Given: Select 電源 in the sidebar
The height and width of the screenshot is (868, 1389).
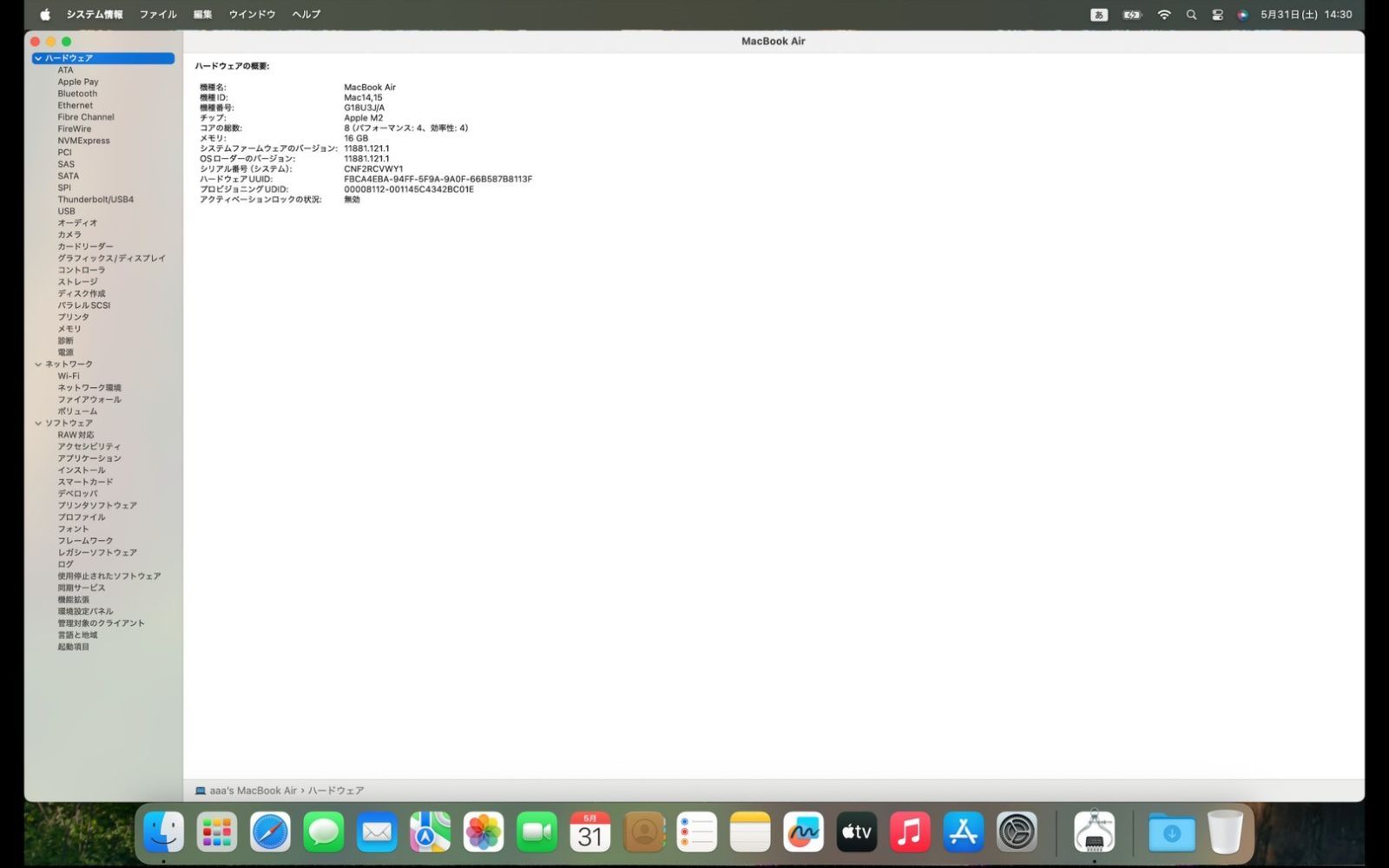Looking at the screenshot, I should 65,352.
